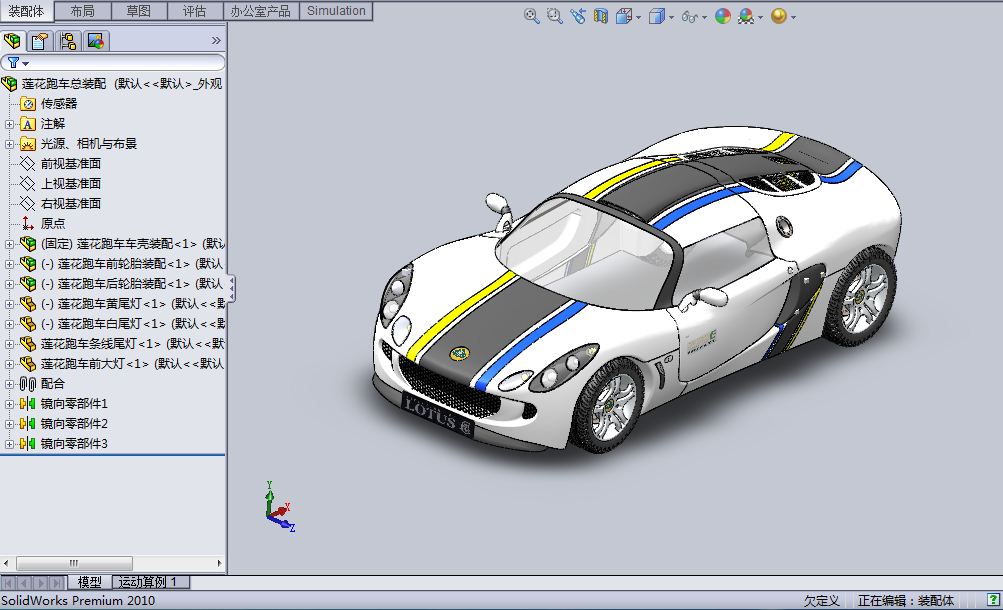Image resolution: width=1003 pixels, height=610 pixels.
Task: Expand the 配合 mates node
Action: pyautogui.click(x=9, y=384)
